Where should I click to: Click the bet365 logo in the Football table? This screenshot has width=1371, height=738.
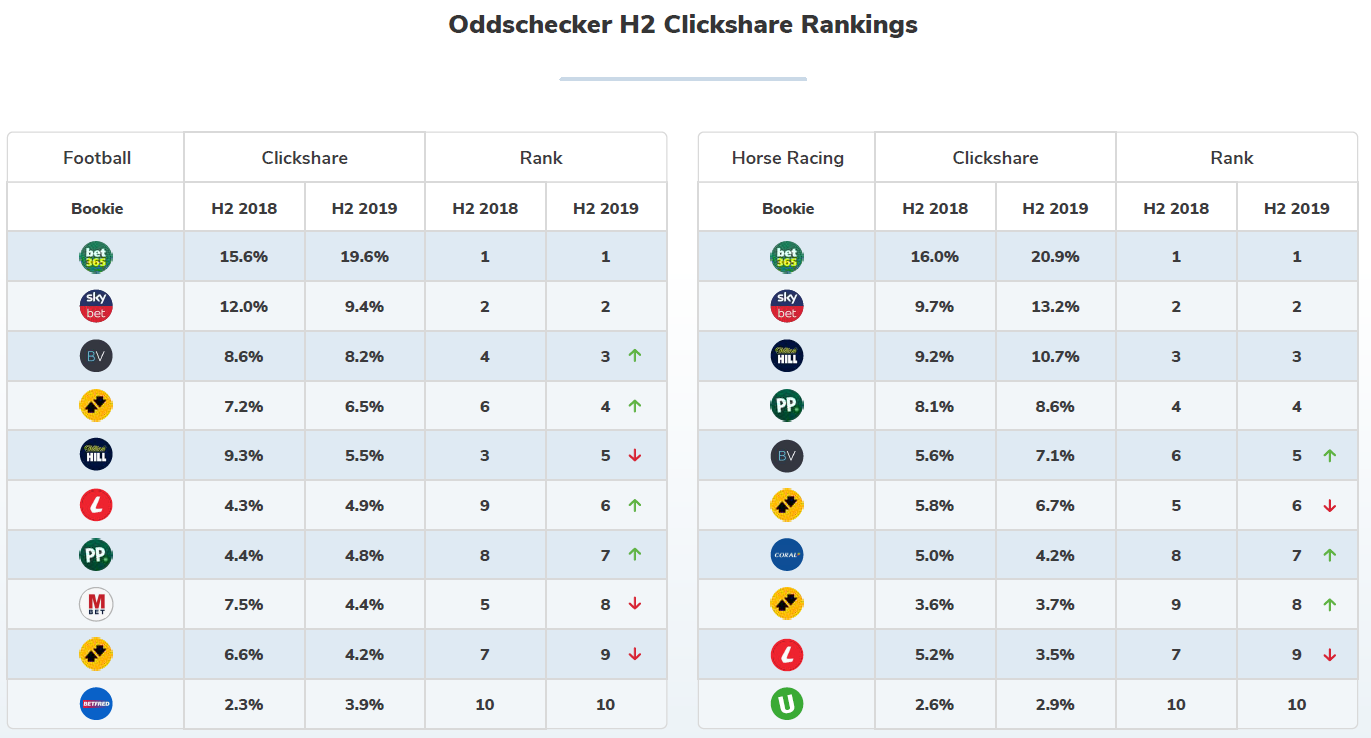coord(96,257)
